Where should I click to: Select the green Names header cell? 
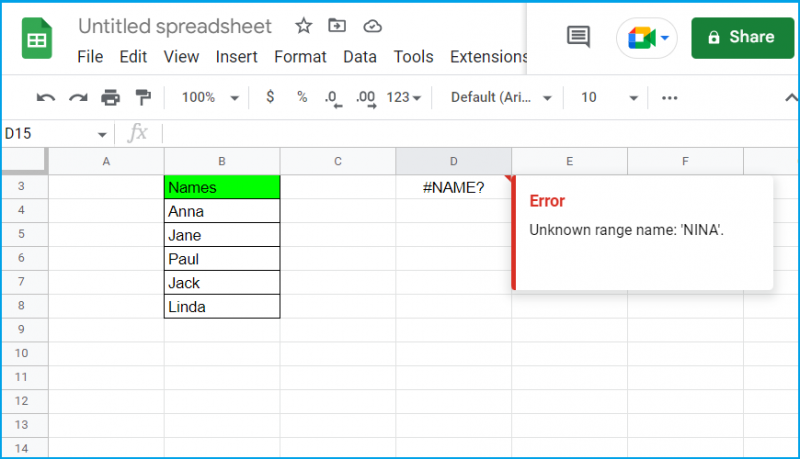tap(222, 187)
